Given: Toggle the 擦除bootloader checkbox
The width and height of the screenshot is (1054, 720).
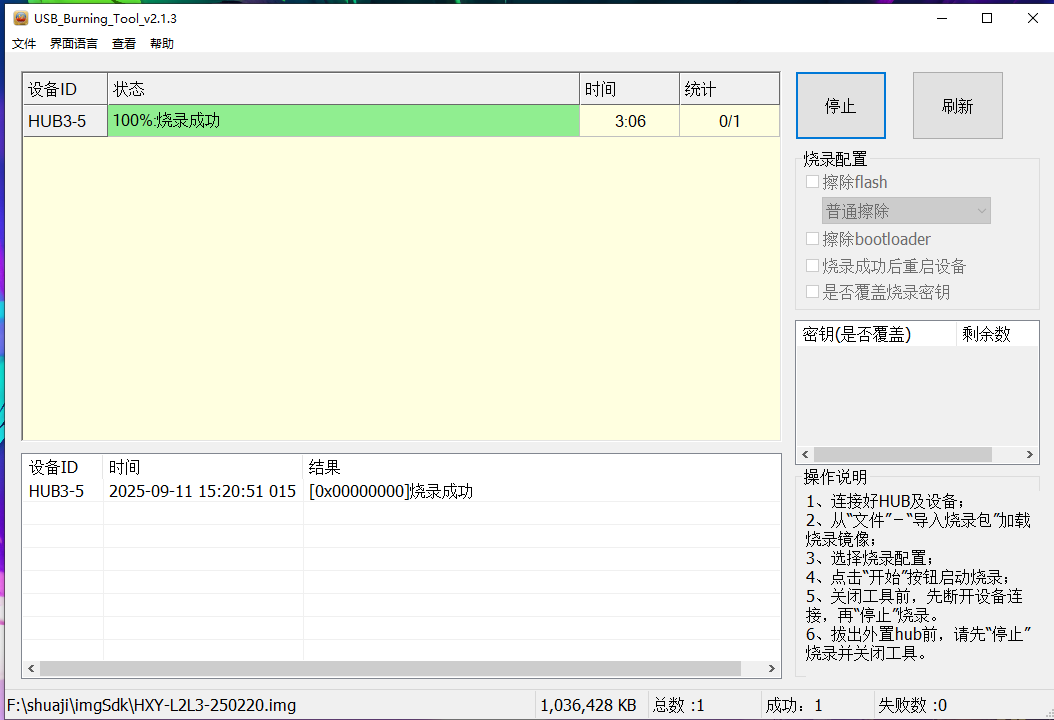Looking at the screenshot, I should click(812, 239).
